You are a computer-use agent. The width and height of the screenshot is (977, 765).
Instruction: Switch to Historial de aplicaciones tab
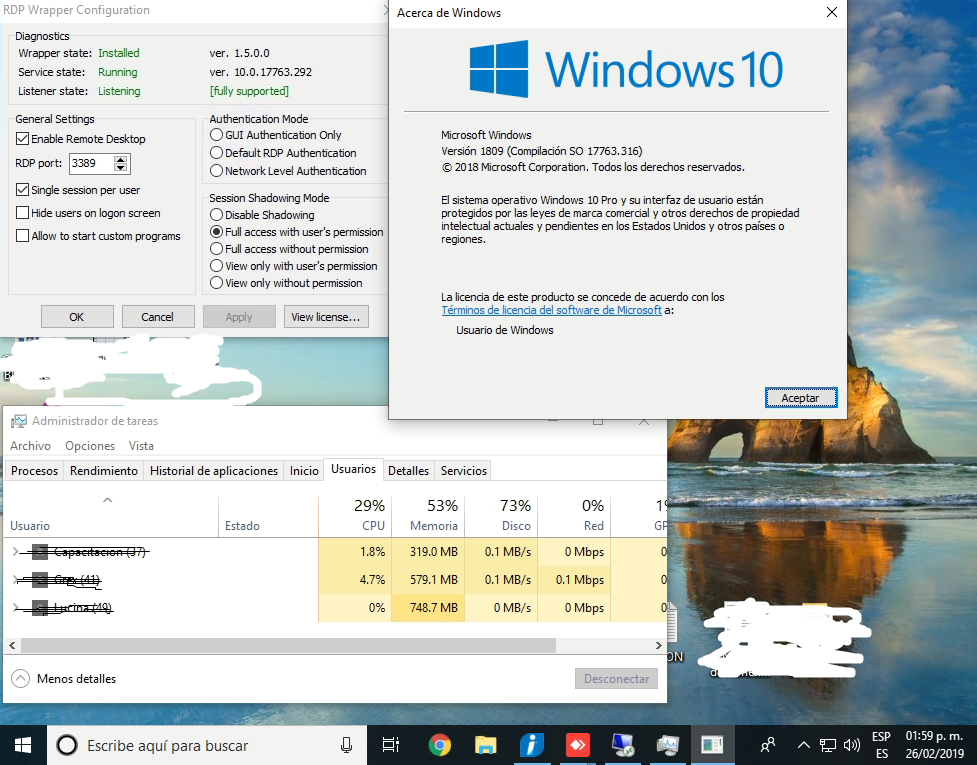pyautogui.click(x=214, y=471)
